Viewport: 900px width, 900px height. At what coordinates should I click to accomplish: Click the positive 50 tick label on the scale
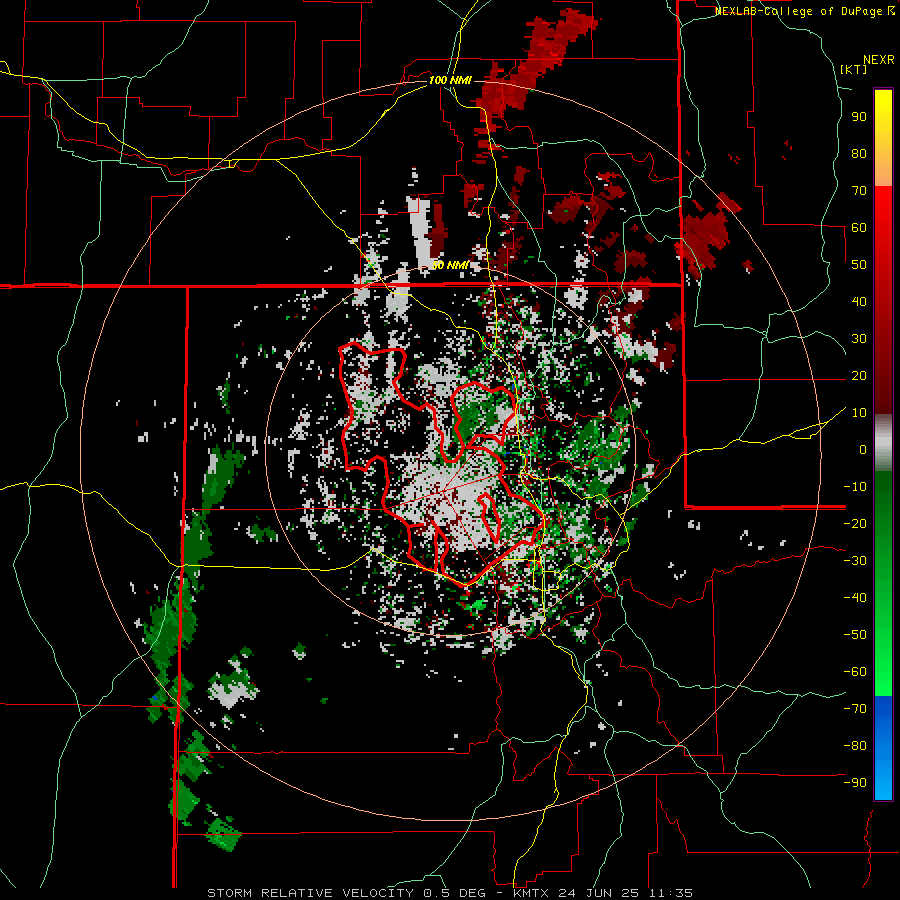click(859, 265)
